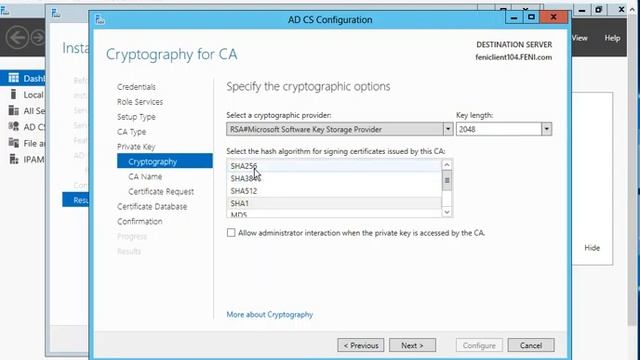The height and width of the screenshot is (360, 640).
Task: Open Dashboard in Server Manager sidebar
Action: click(23, 78)
